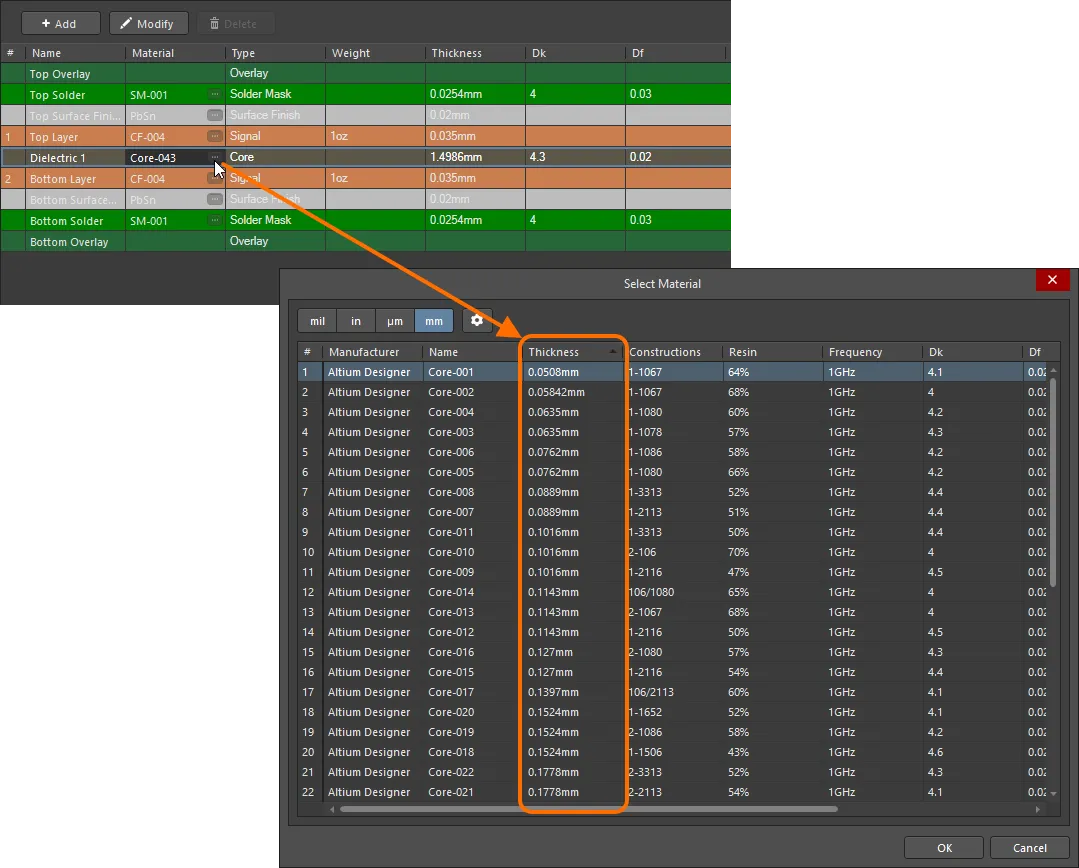Screen dimensions: 1079x868
Task: Open material picker for Top Layer CF-004
Action: 215,136
